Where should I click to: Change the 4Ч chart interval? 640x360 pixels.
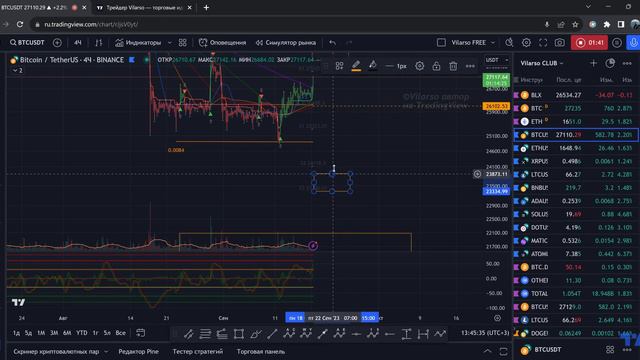click(78, 42)
